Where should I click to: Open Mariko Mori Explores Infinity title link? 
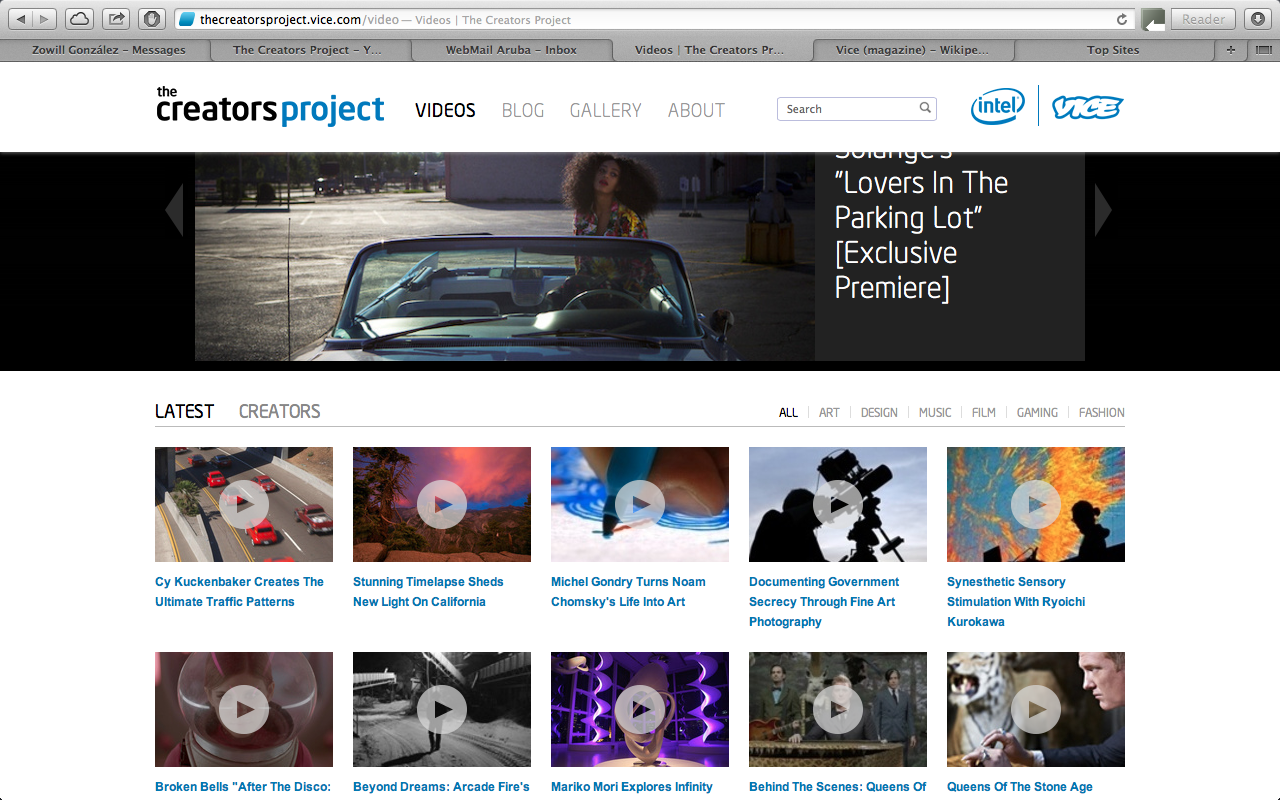[x=632, y=787]
